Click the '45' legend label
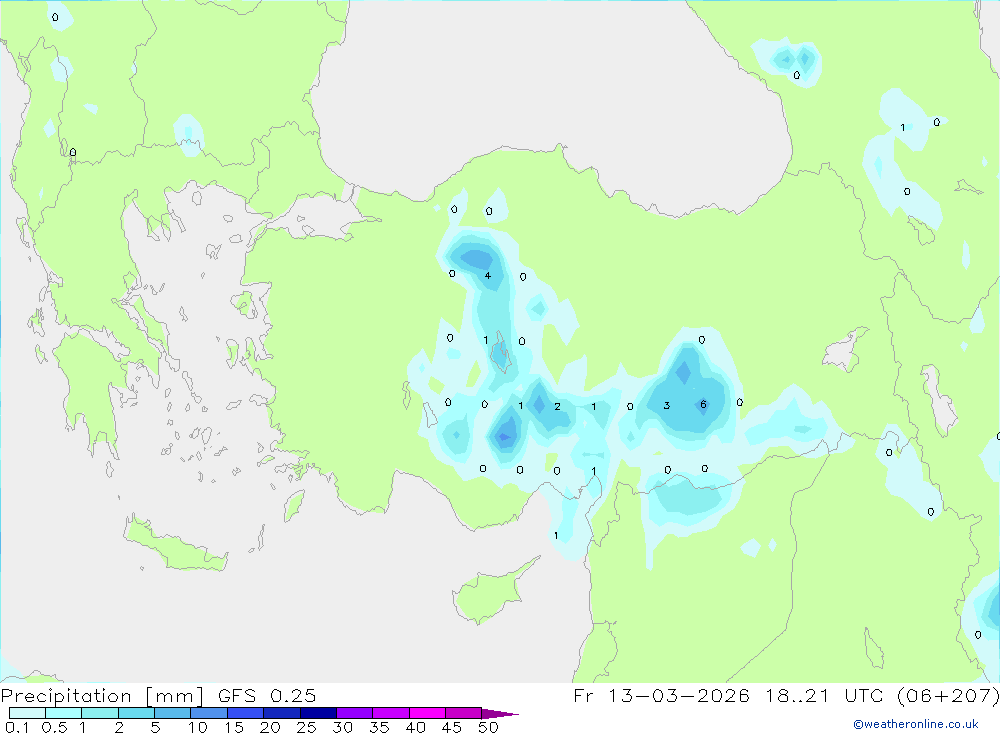Screen dimensions: 1000x733 click(x=452, y=727)
